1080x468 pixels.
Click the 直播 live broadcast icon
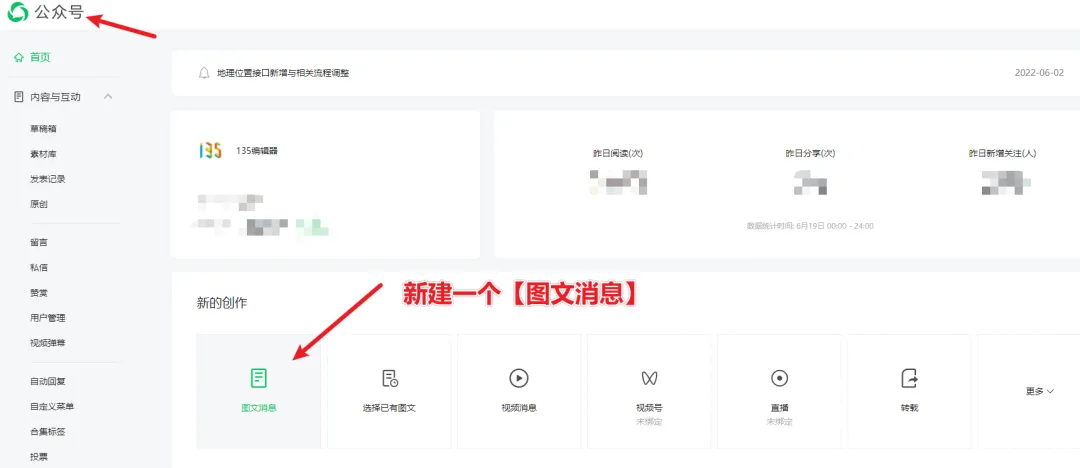tap(779, 378)
